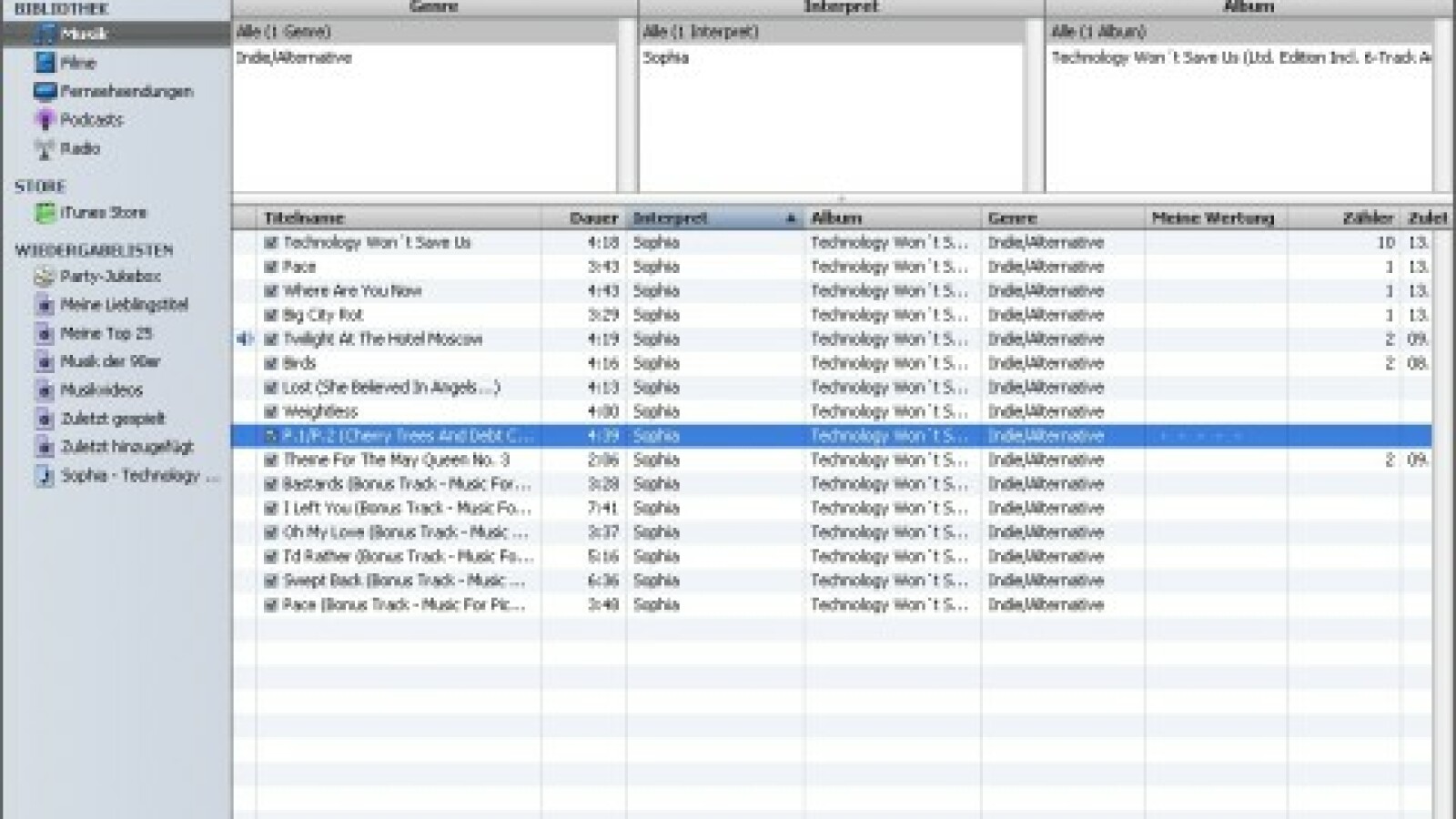Uncheck the Technology Won't Save Us track
This screenshot has width=1456, height=819.
[270, 243]
